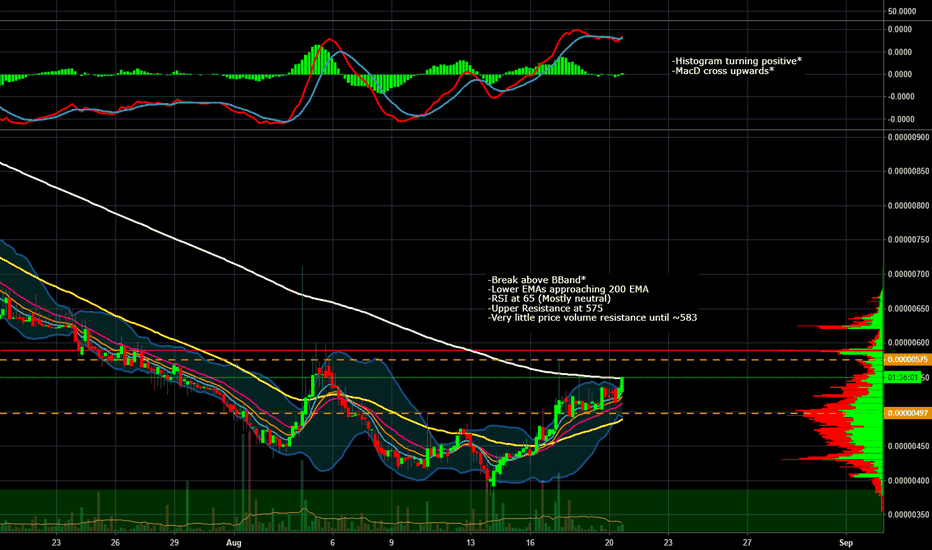Select the "-Histogram turning positive*" annotation text
932x550 pixels.
click(737, 61)
